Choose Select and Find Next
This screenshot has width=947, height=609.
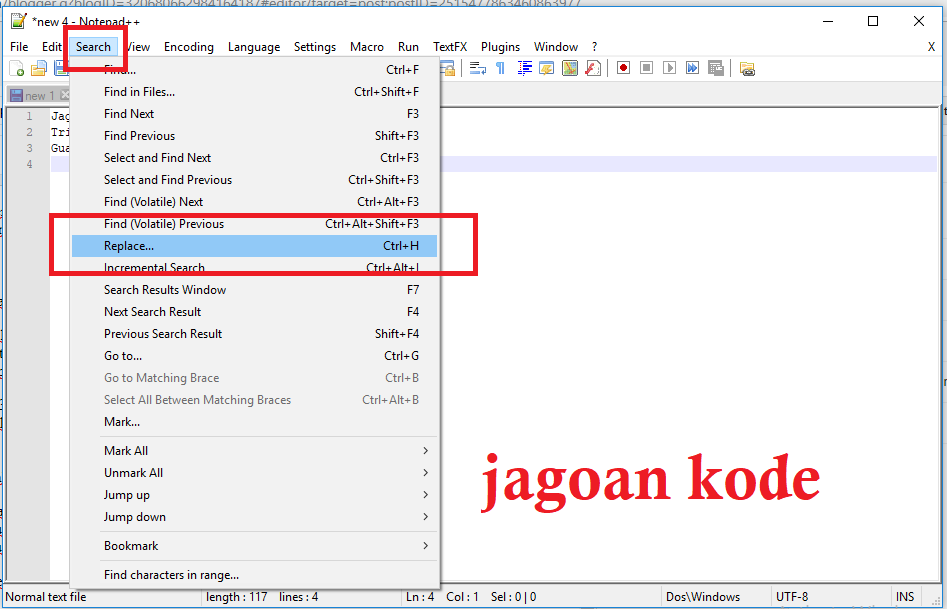254,158
